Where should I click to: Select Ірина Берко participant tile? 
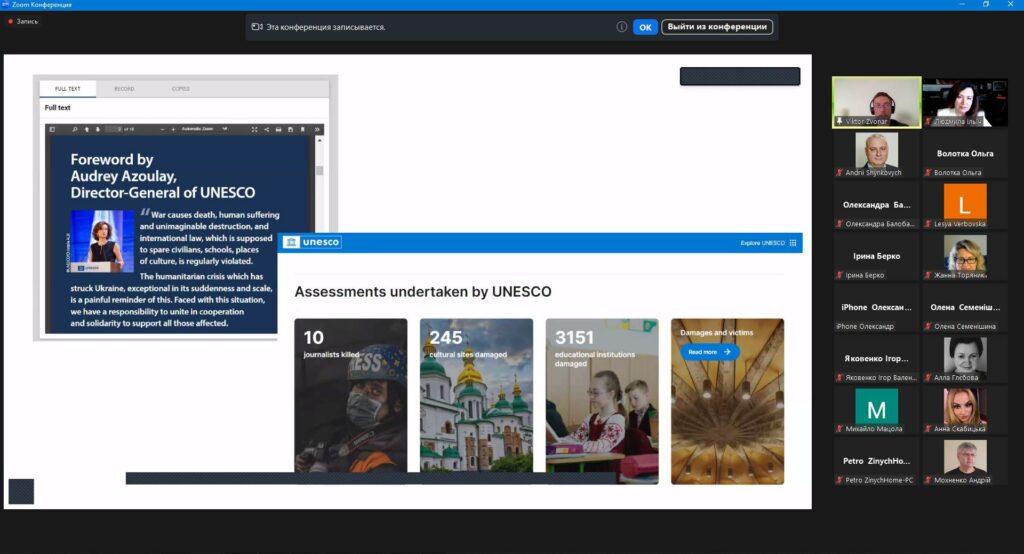click(876, 257)
